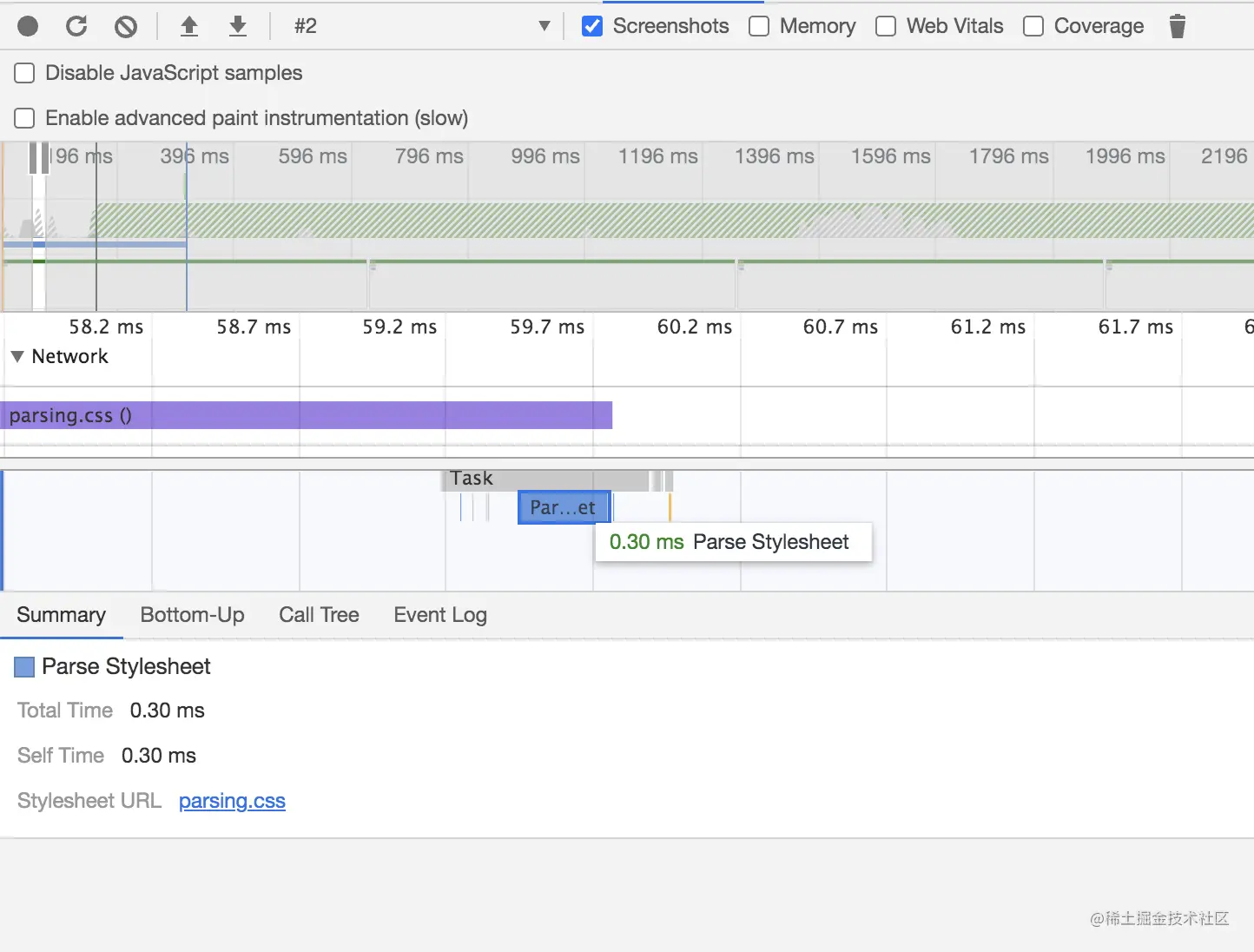This screenshot has height=952, width=1254.
Task: Check Enable advanced paint instrumentation
Action: coord(24,118)
